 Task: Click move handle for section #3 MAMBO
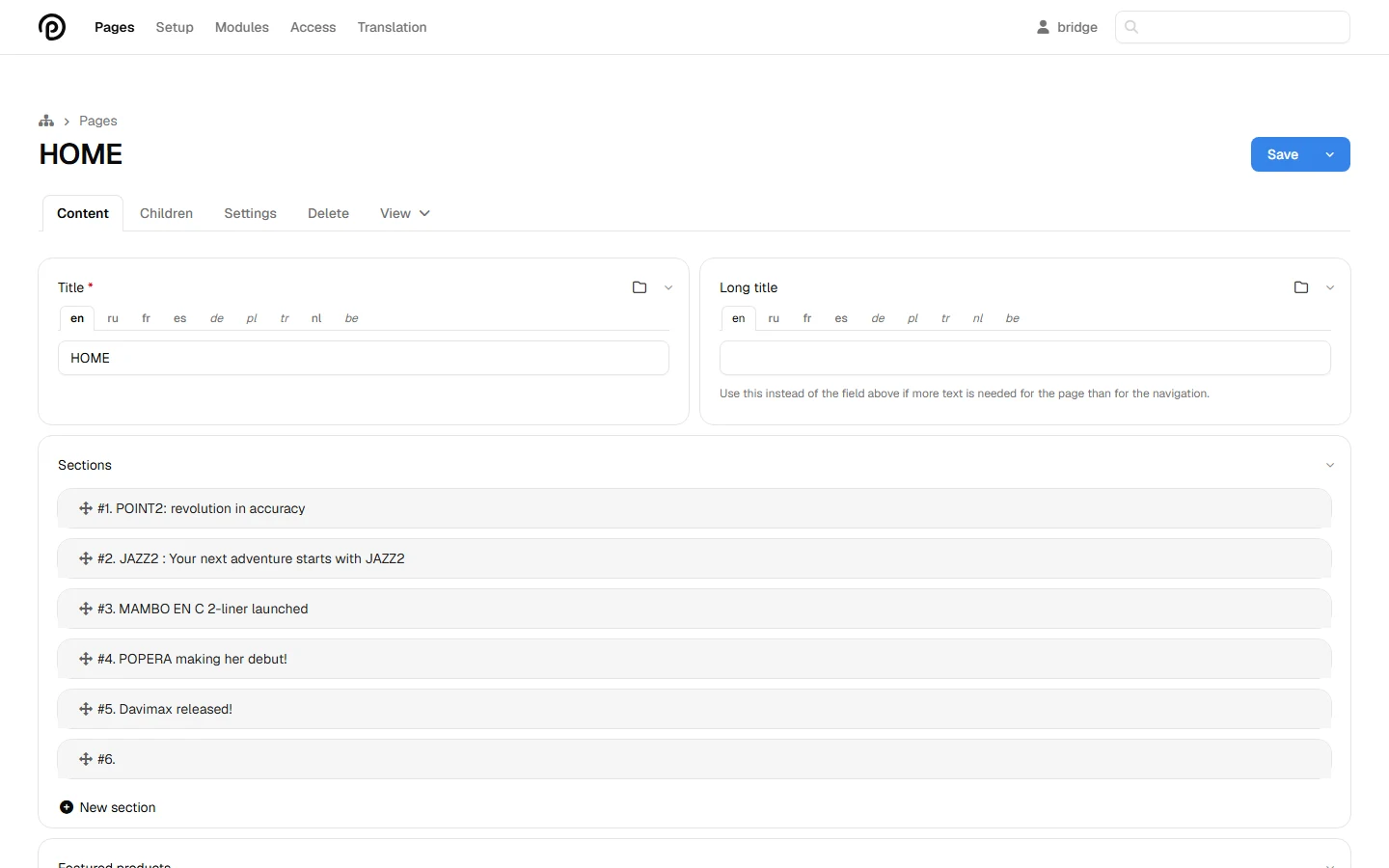86,609
